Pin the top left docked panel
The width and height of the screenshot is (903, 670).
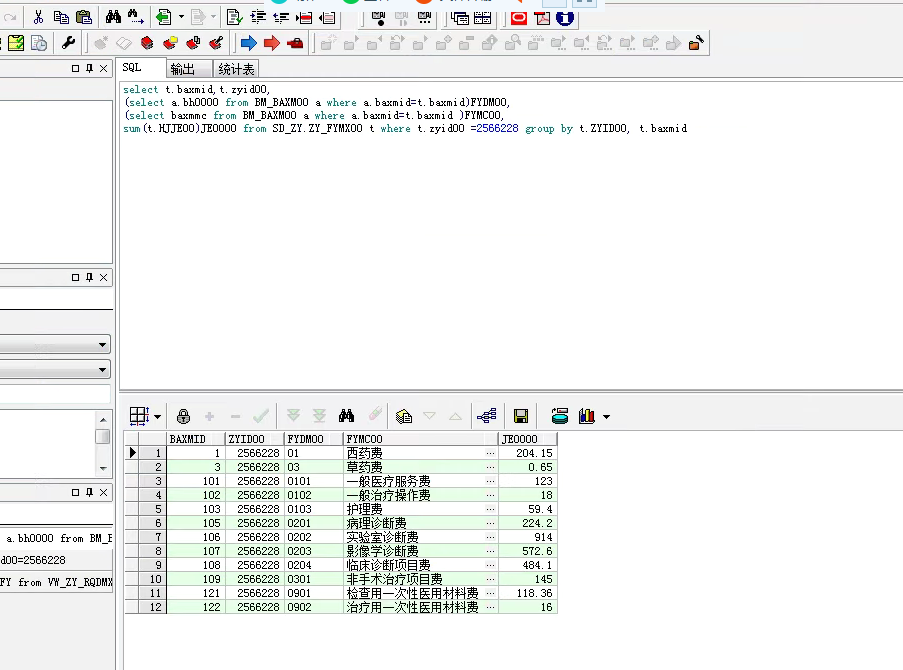89,68
